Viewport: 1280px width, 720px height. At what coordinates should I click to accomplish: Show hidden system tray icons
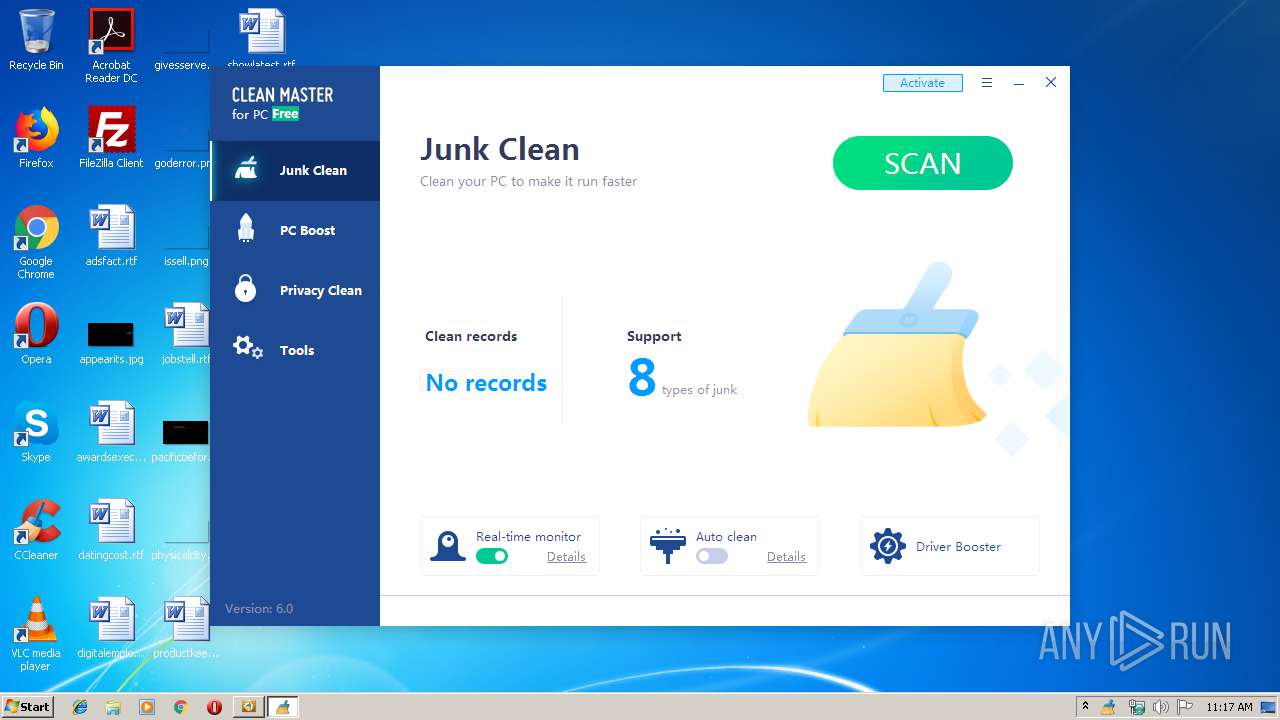click(1085, 707)
